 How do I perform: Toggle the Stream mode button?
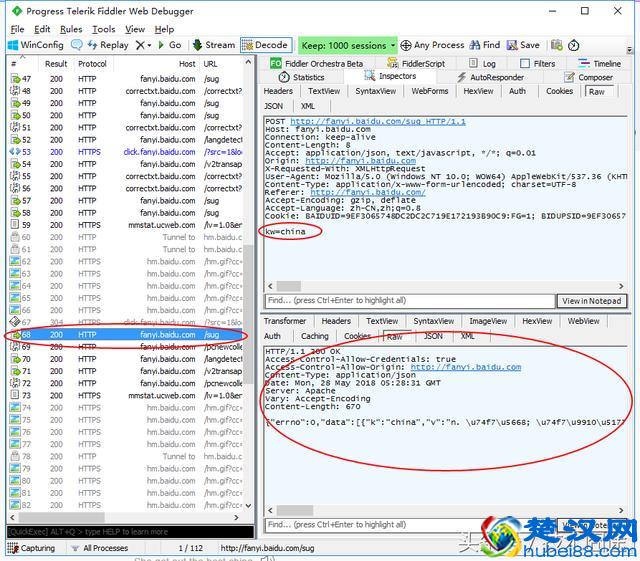pos(213,45)
